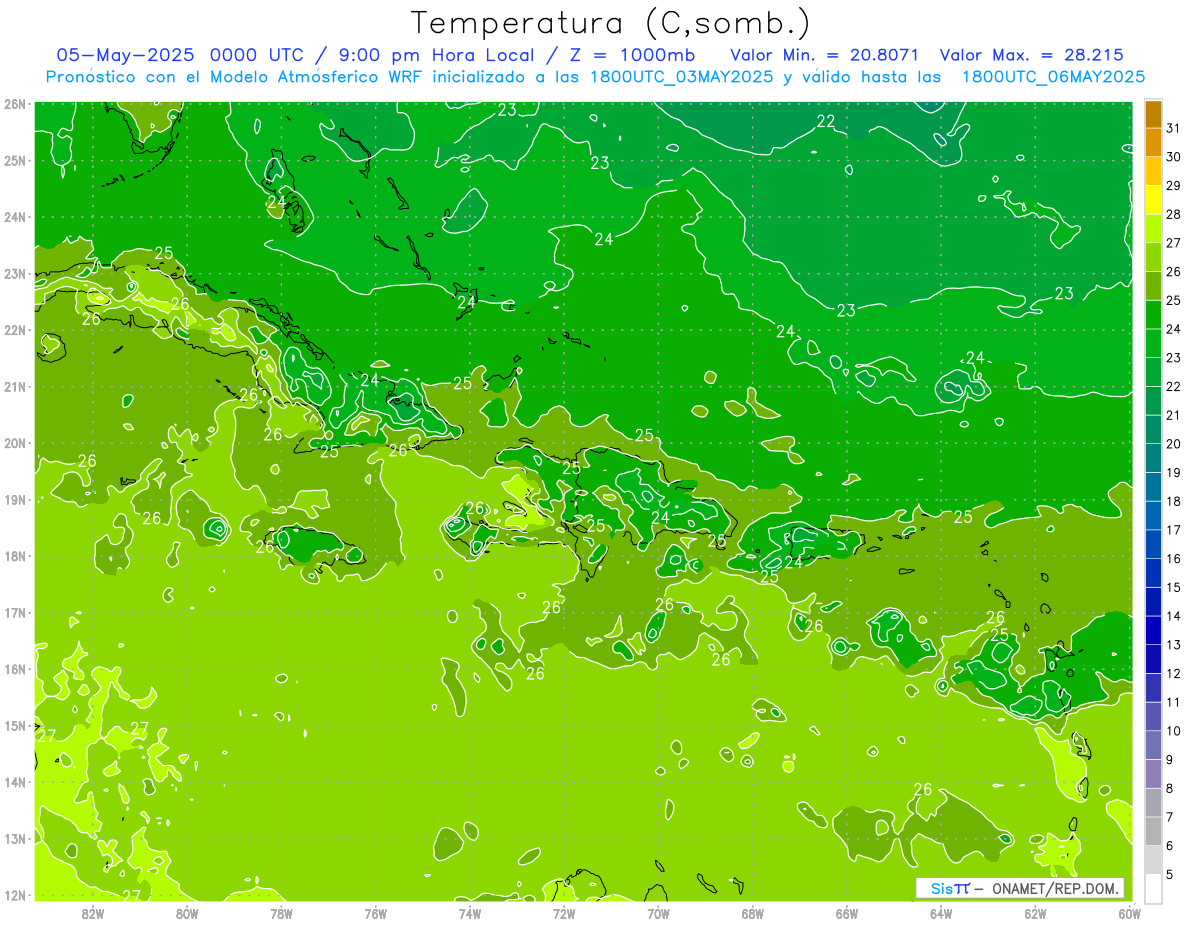1200x927 pixels.
Task: Click the "20" value on the color scale
Action: pos(1174,444)
